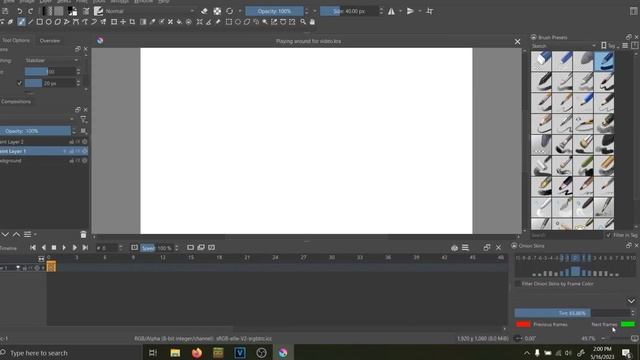The width and height of the screenshot is (640, 360).
Task: Select the Elliptical Selection tool
Action: pyautogui.click(x=238, y=22)
